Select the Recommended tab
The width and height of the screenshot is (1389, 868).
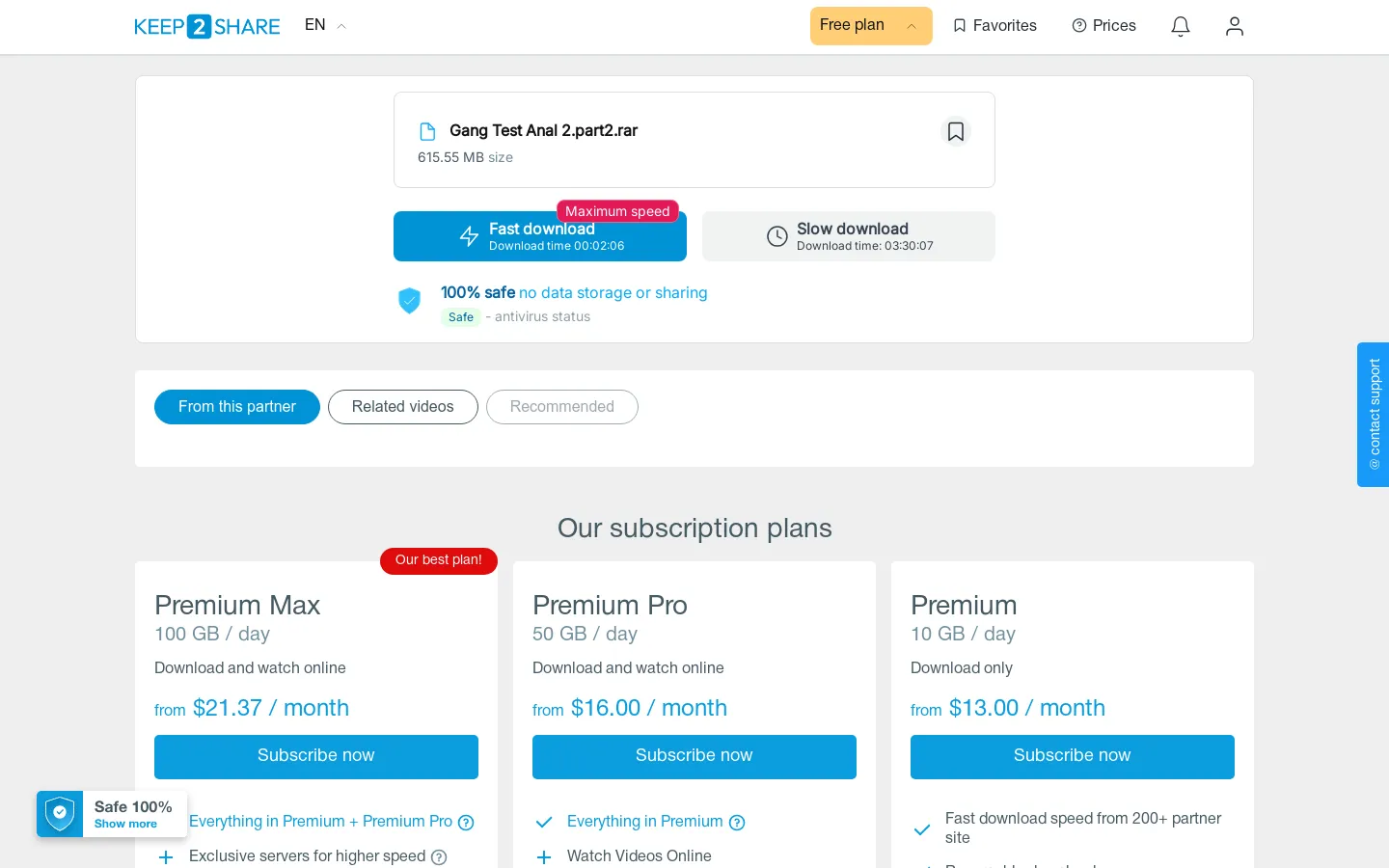click(x=562, y=407)
